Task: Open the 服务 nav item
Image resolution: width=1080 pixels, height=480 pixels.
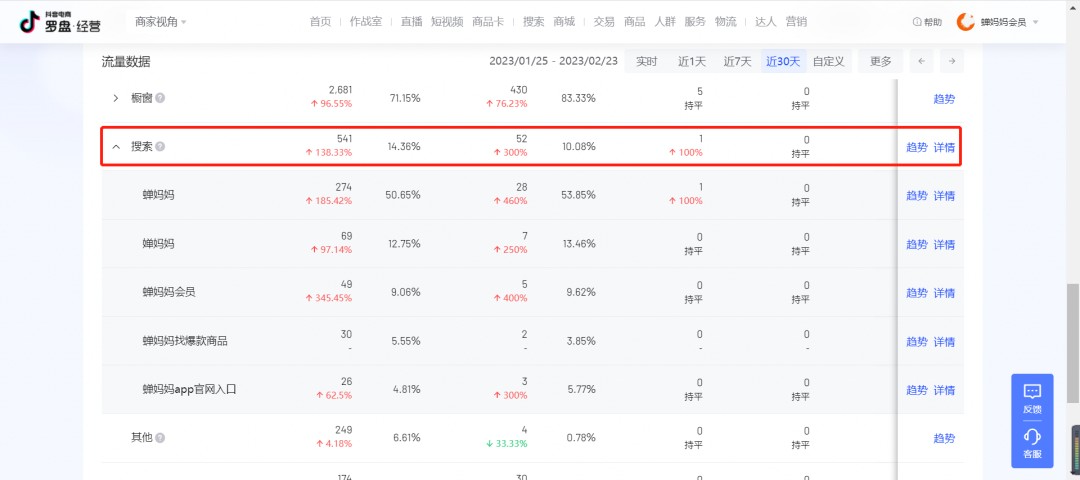Action: click(695, 22)
